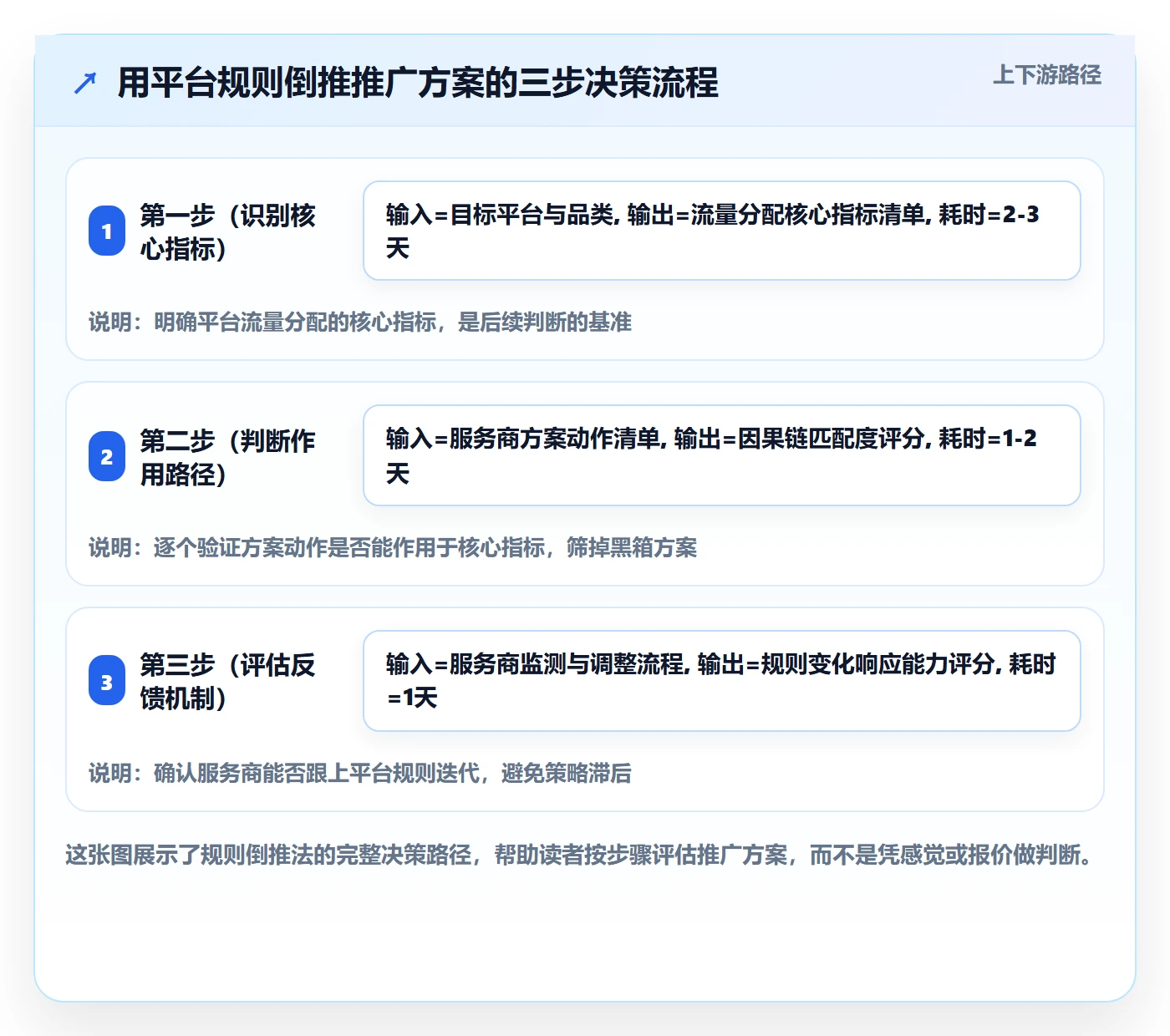Select the box with 输入=目标平台与品类
This screenshot has height=1036, width=1170.
(722, 231)
